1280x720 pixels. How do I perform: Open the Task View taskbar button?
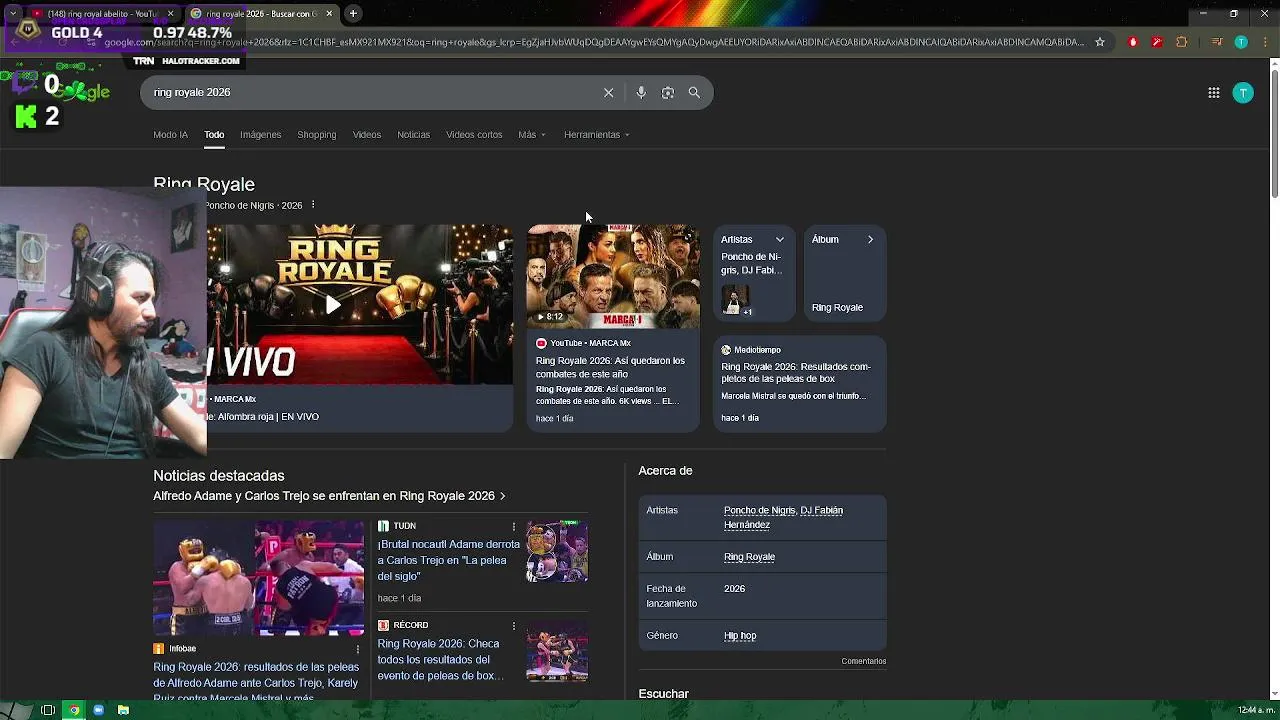(x=47, y=710)
